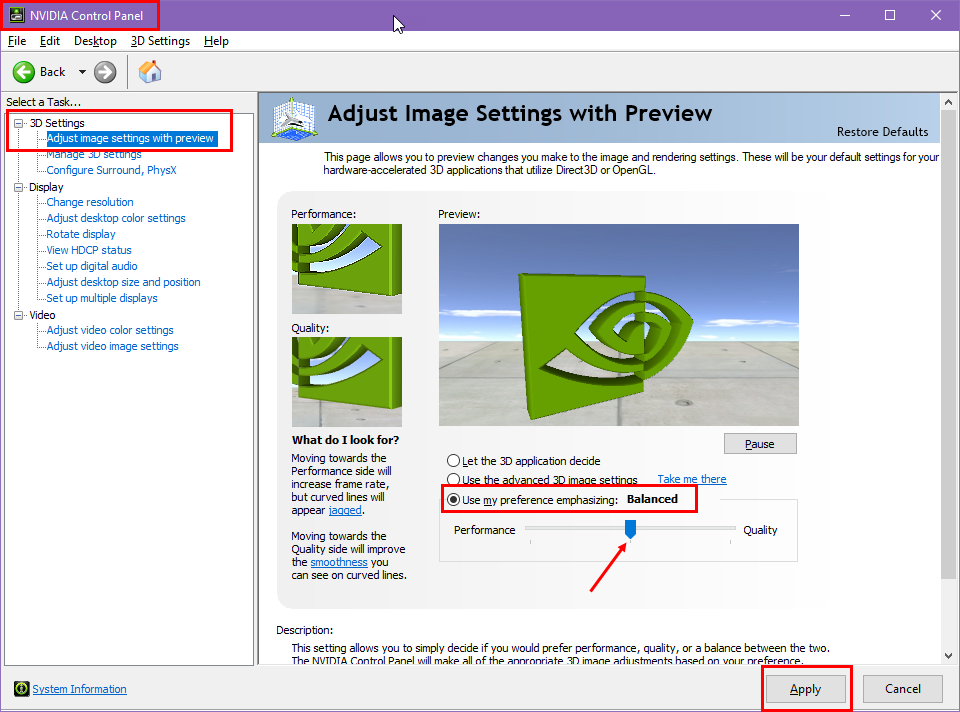
Task: Follow the Take me there link
Action: click(692, 479)
